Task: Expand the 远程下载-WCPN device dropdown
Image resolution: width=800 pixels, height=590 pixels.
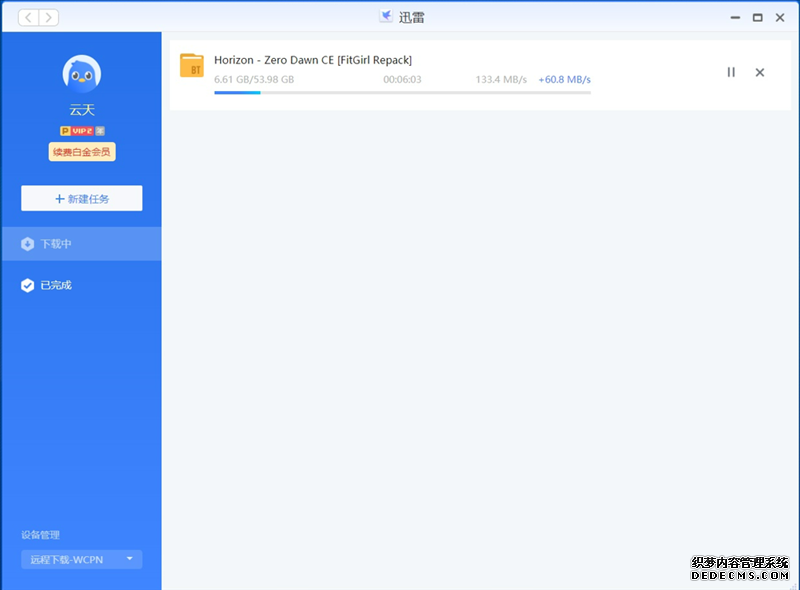Action: point(82,559)
